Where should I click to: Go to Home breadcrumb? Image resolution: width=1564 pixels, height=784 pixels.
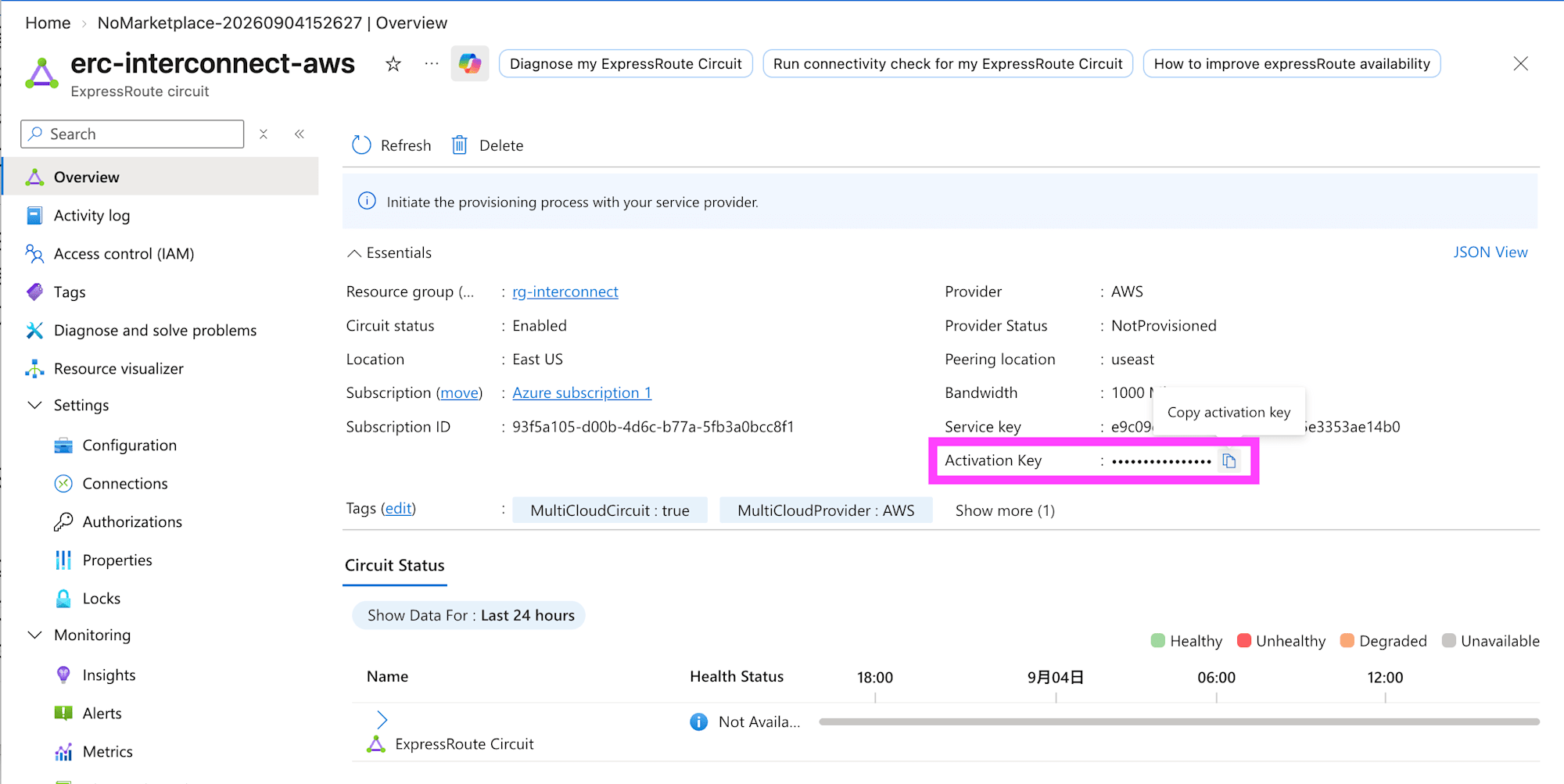click(x=48, y=23)
